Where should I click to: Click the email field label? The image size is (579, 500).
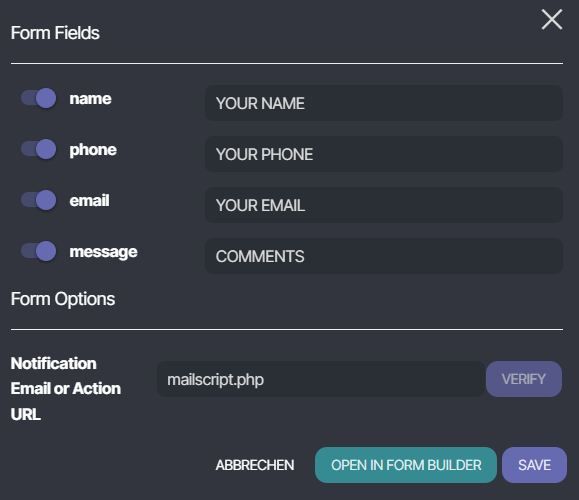(89, 201)
